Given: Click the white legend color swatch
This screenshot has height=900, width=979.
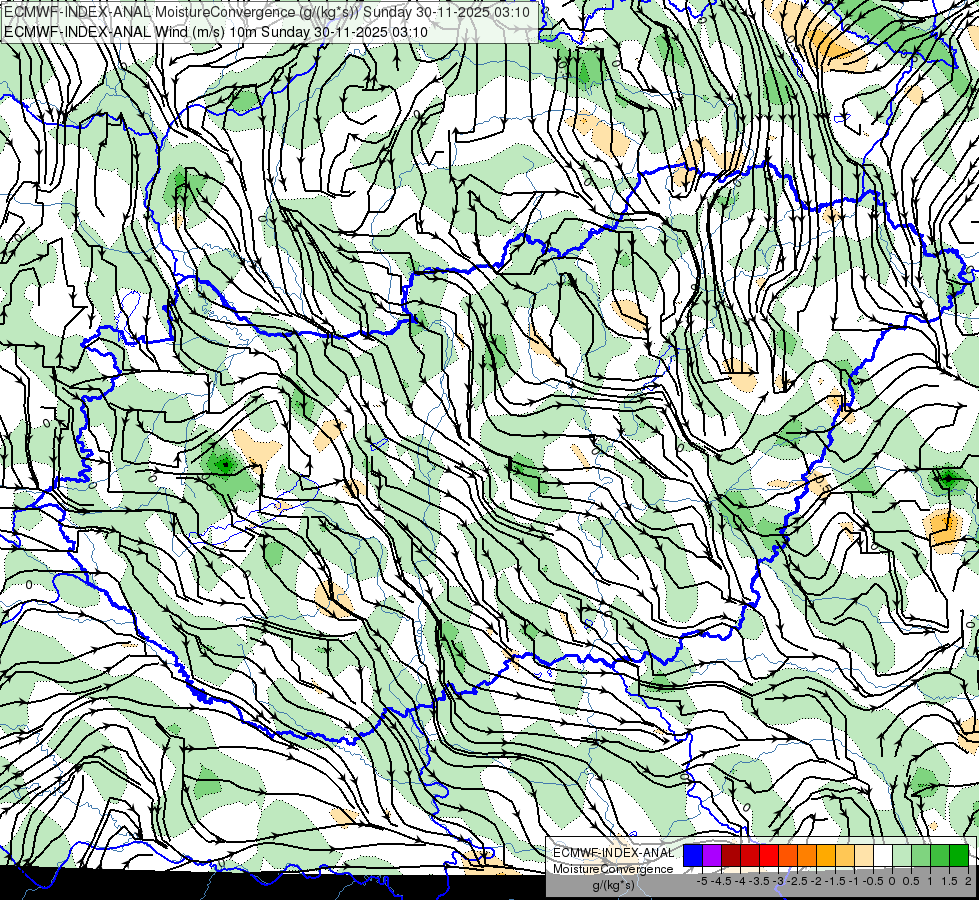Looking at the screenshot, I should point(883,855).
